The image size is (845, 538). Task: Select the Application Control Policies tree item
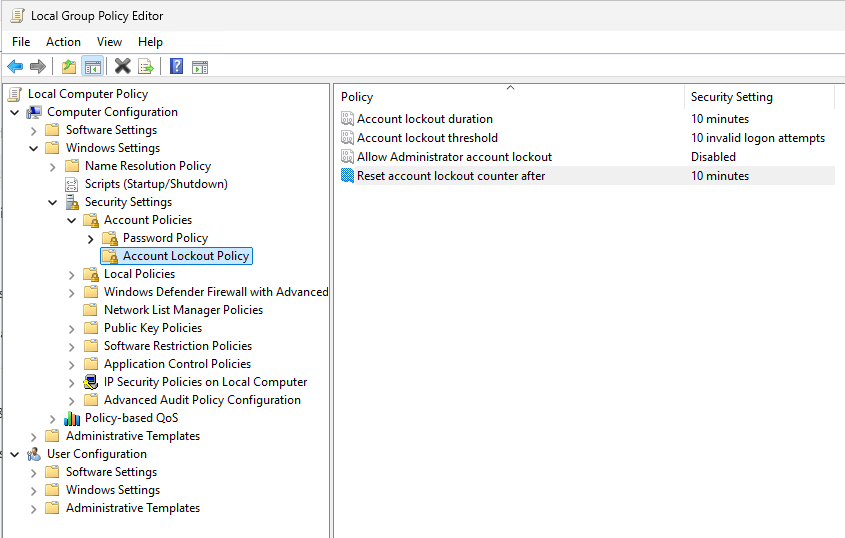click(x=177, y=364)
